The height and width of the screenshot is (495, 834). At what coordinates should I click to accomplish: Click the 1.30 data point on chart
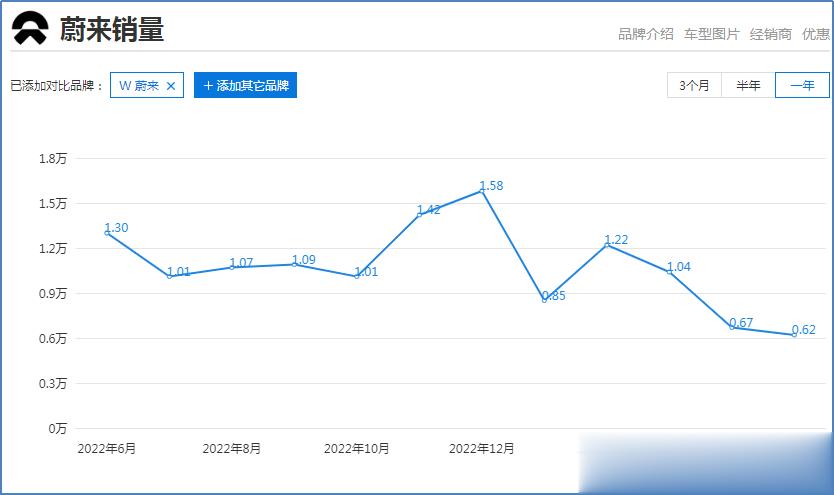coord(107,233)
